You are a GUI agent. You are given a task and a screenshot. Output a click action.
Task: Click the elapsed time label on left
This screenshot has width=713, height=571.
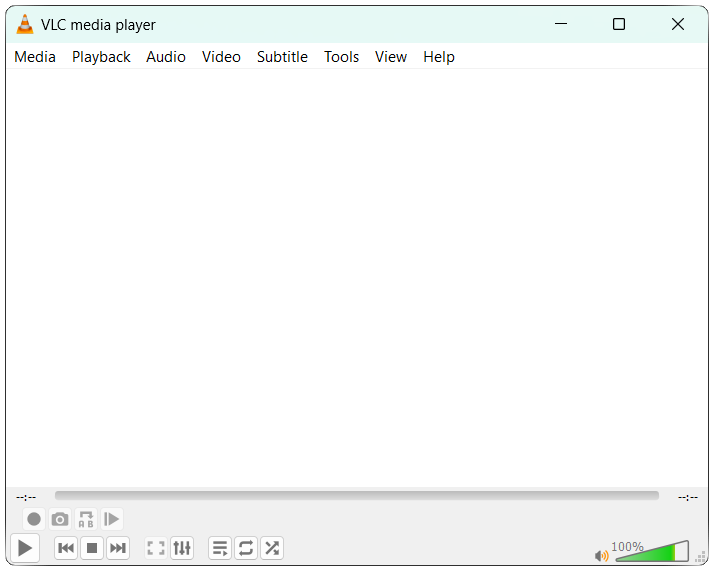26,497
